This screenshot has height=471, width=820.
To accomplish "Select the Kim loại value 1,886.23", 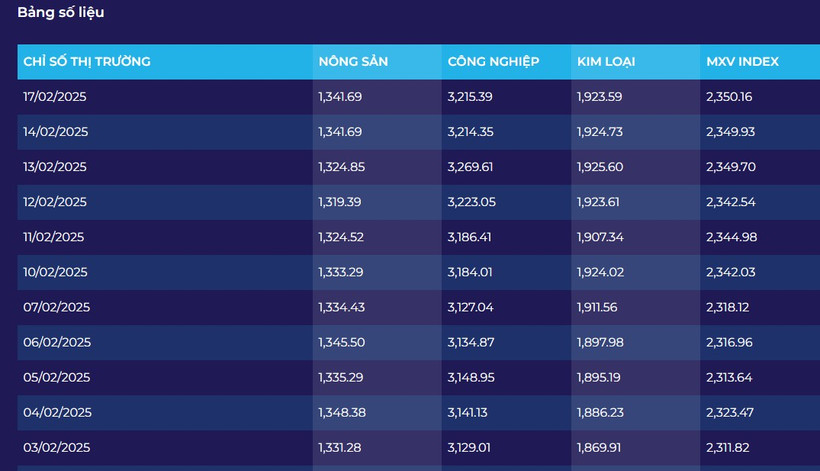I will 600,412.
